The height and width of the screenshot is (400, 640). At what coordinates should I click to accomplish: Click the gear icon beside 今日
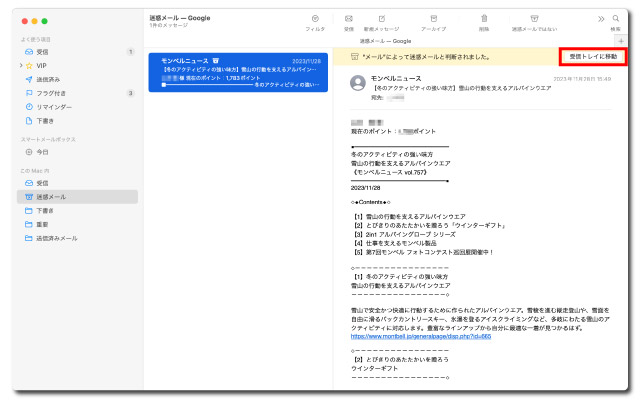click(29, 152)
